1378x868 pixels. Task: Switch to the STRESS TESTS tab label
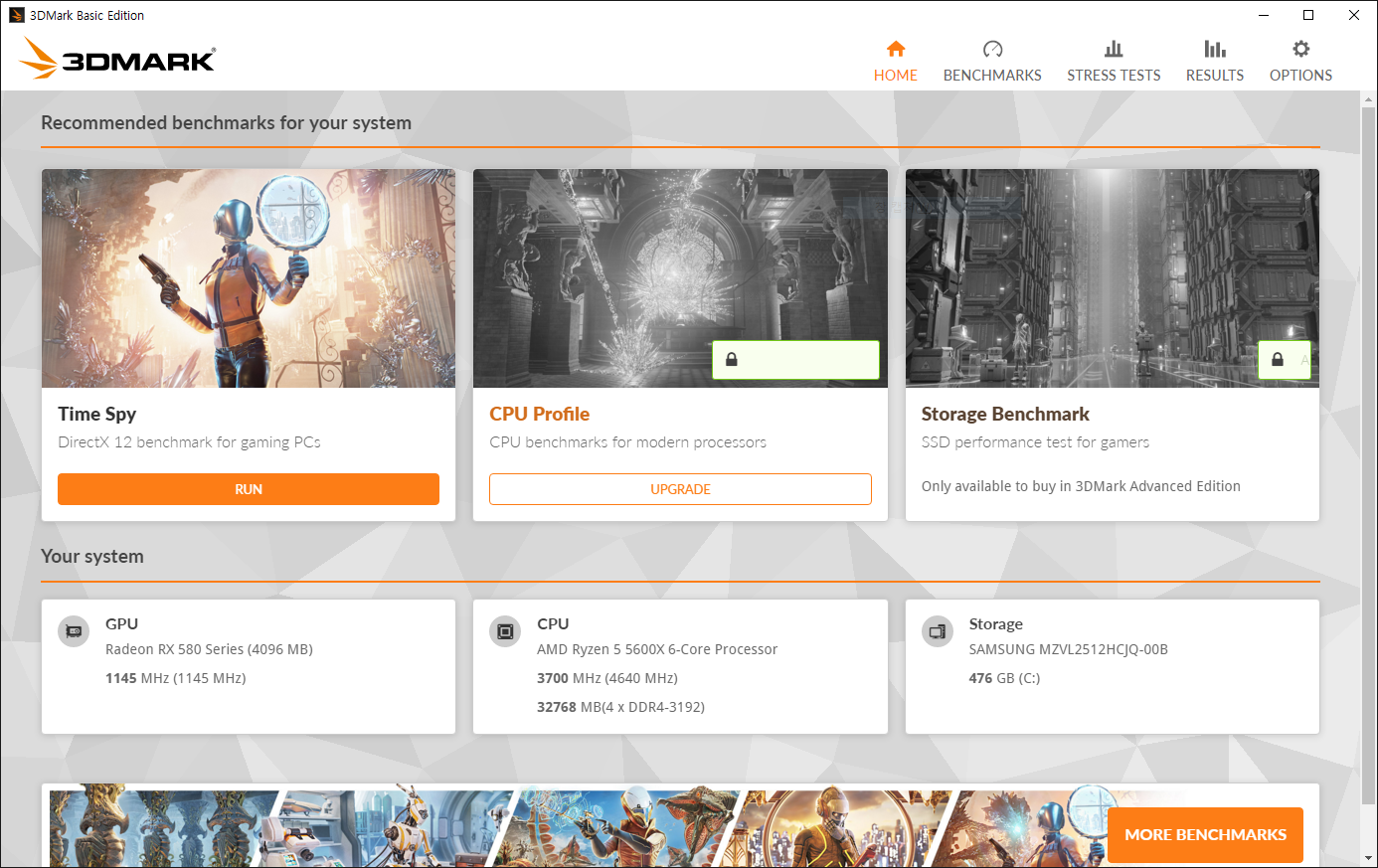coord(1114,76)
